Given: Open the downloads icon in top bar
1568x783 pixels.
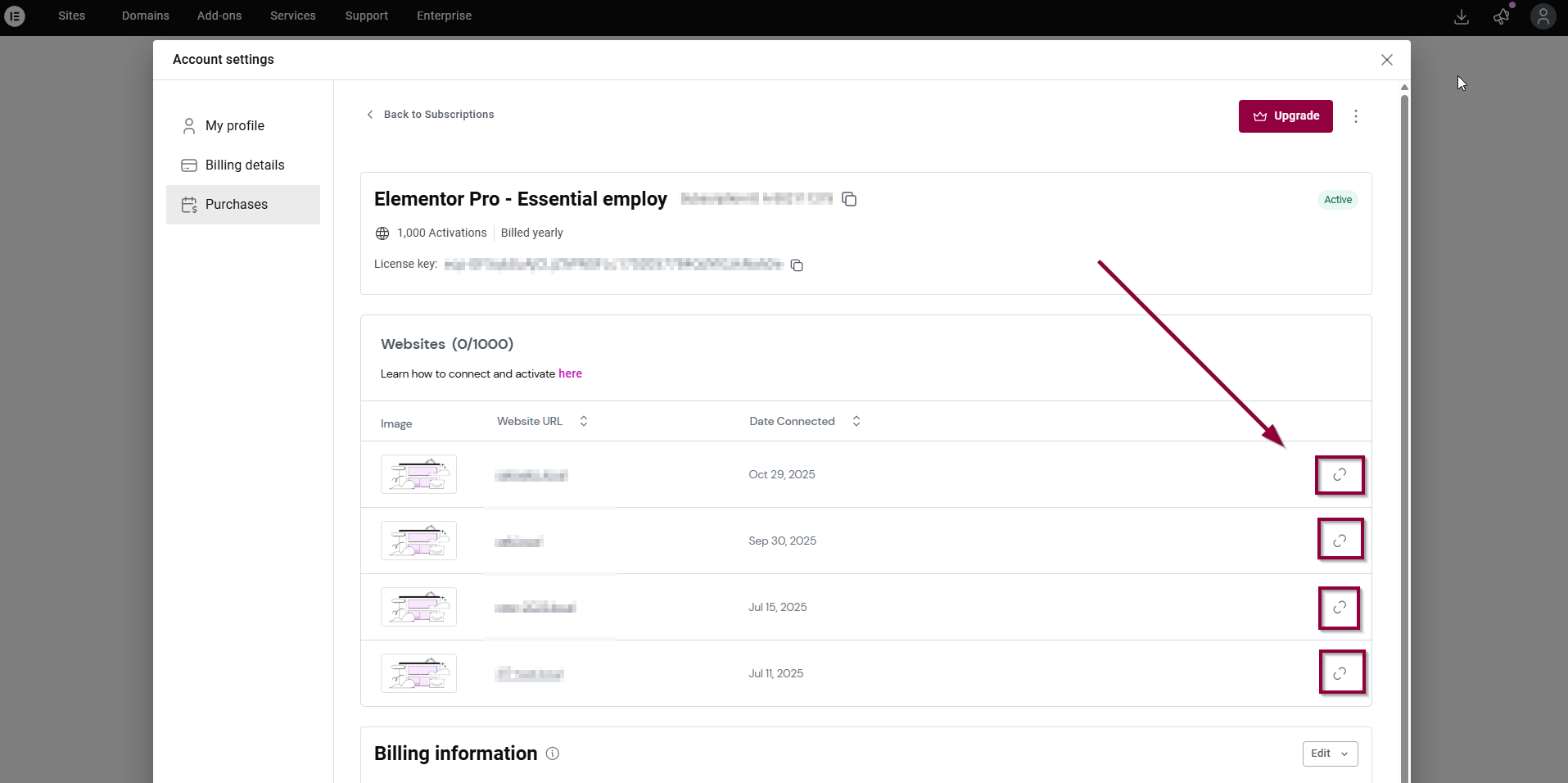Looking at the screenshot, I should [1461, 16].
